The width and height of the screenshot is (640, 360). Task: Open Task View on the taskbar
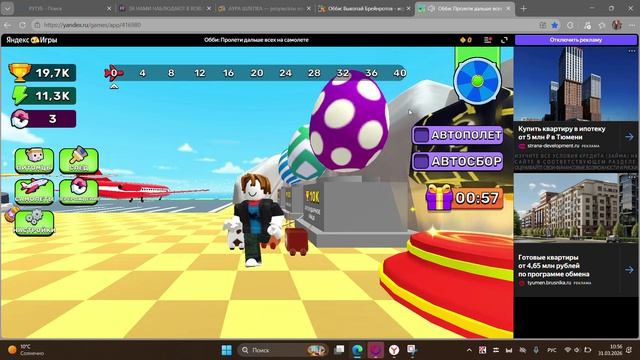339,350
